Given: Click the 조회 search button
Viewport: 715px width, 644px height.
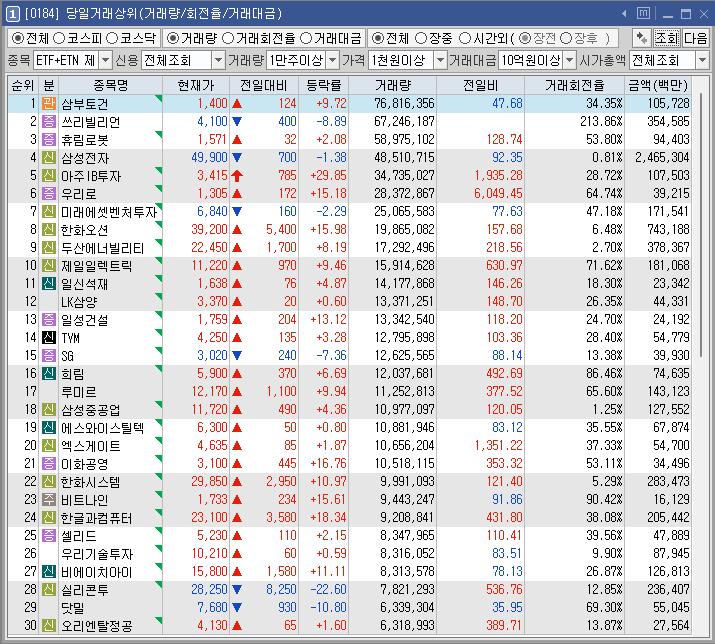Looking at the screenshot, I should click(667, 38).
